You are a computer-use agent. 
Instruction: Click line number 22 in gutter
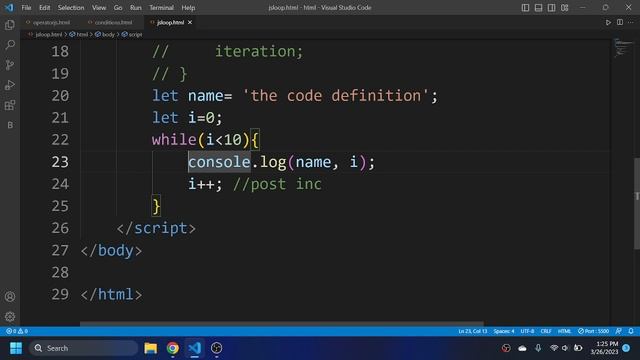60,140
